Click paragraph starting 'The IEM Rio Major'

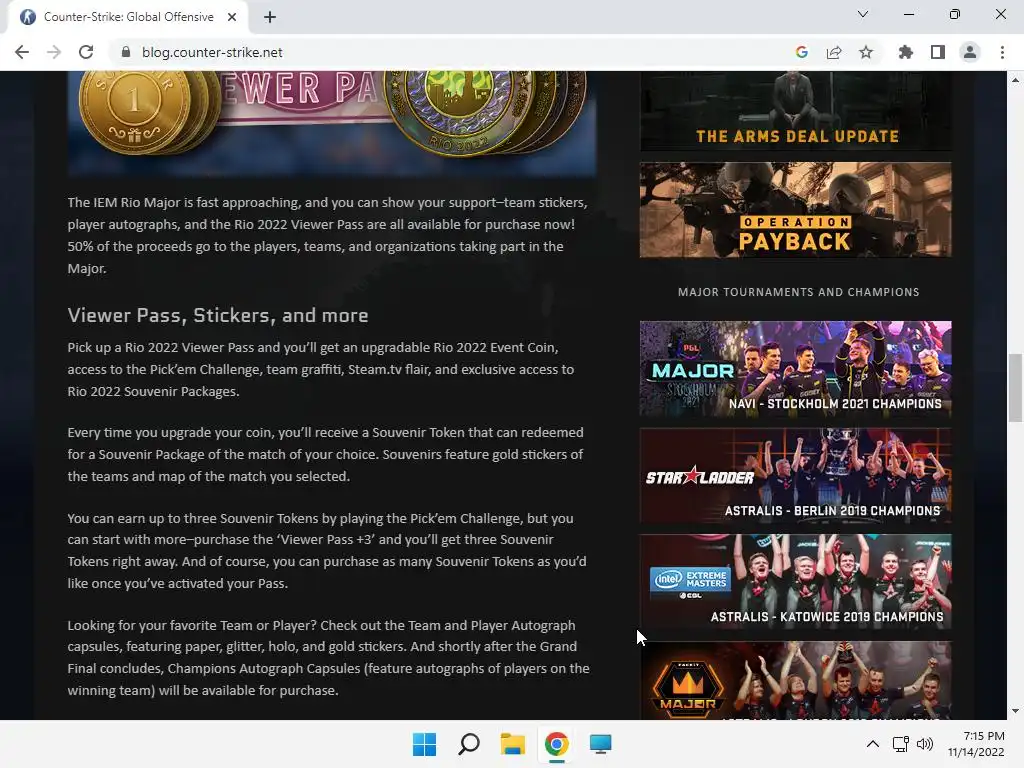point(328,235)
